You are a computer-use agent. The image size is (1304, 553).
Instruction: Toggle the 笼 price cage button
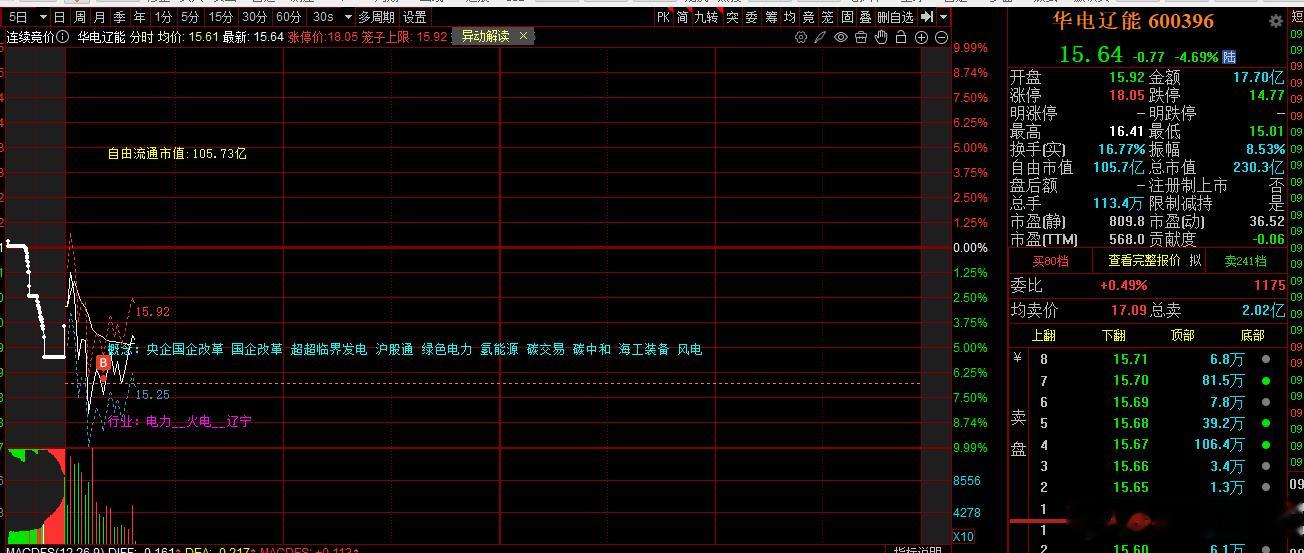(828, 17)
